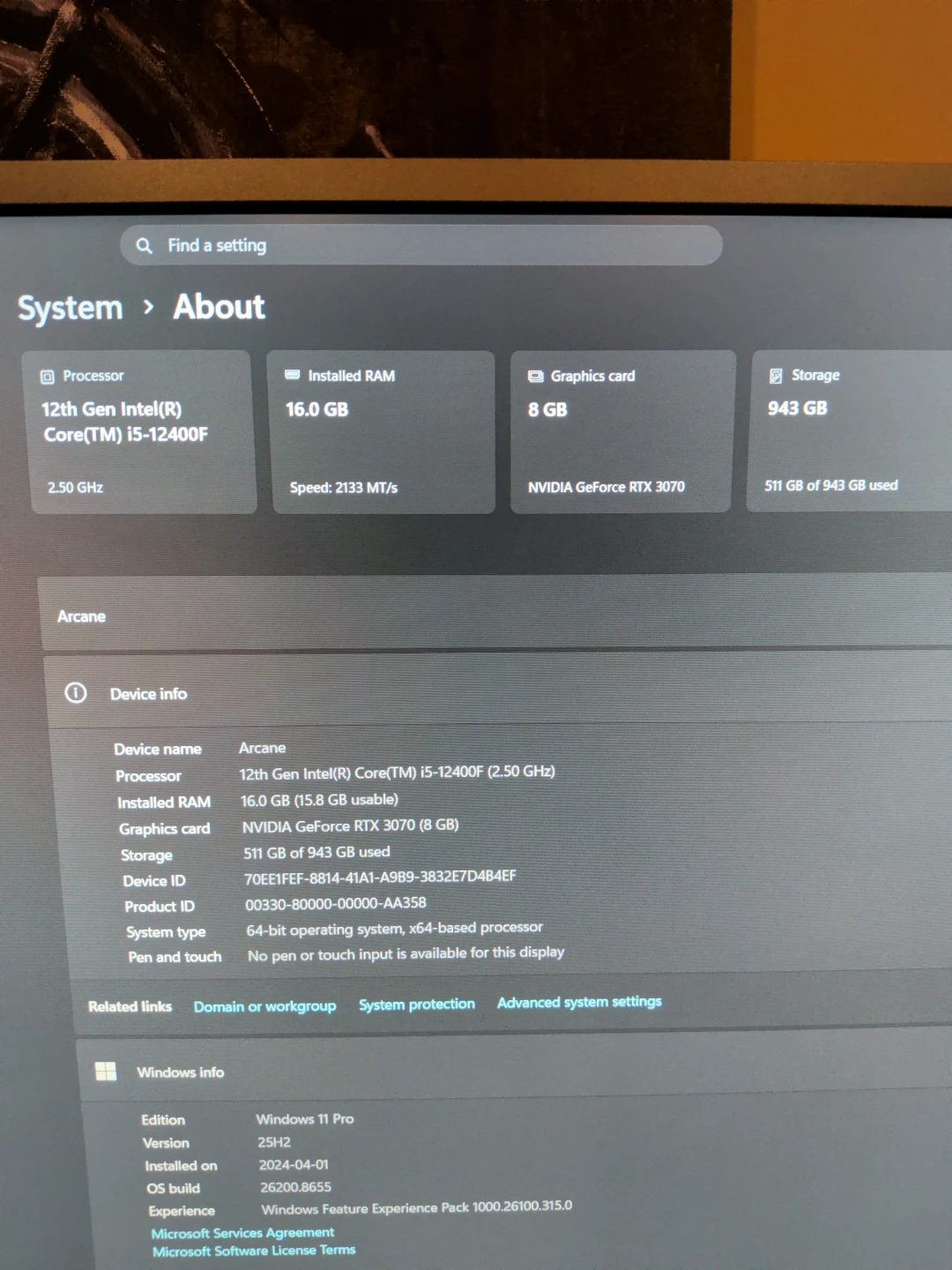The image size is (952, 1270).
Task: Click the Graphics card icon
Action: [x=535, y=376]
